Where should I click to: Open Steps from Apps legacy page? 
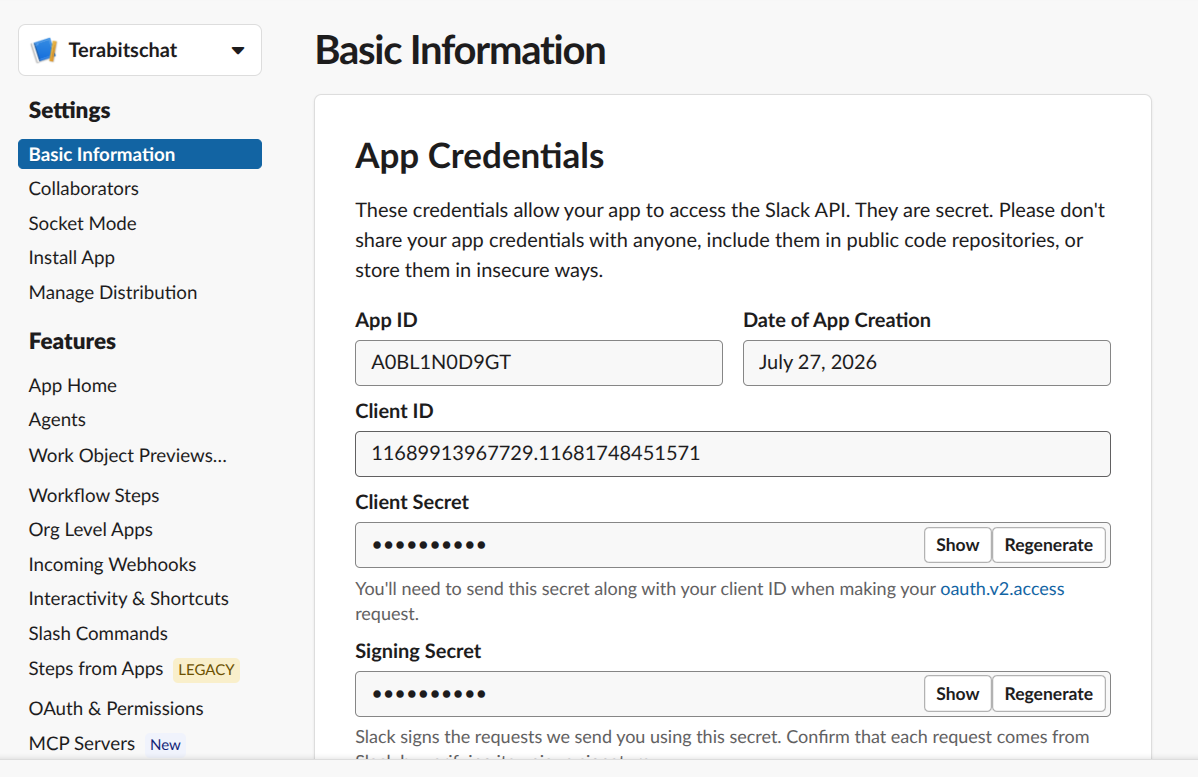pos(96,669)
